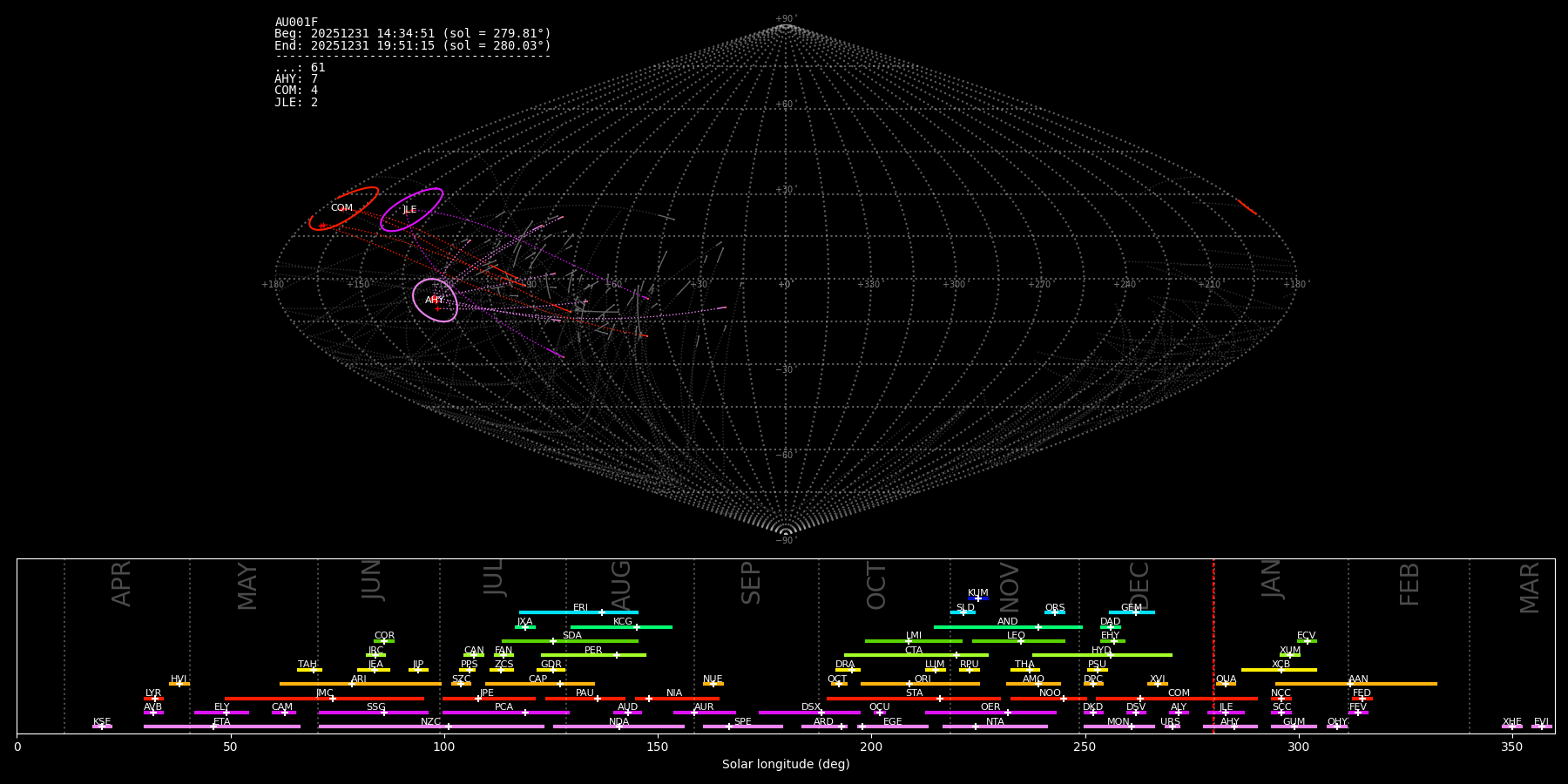Click the SPE shower bar

coord(743,727)
